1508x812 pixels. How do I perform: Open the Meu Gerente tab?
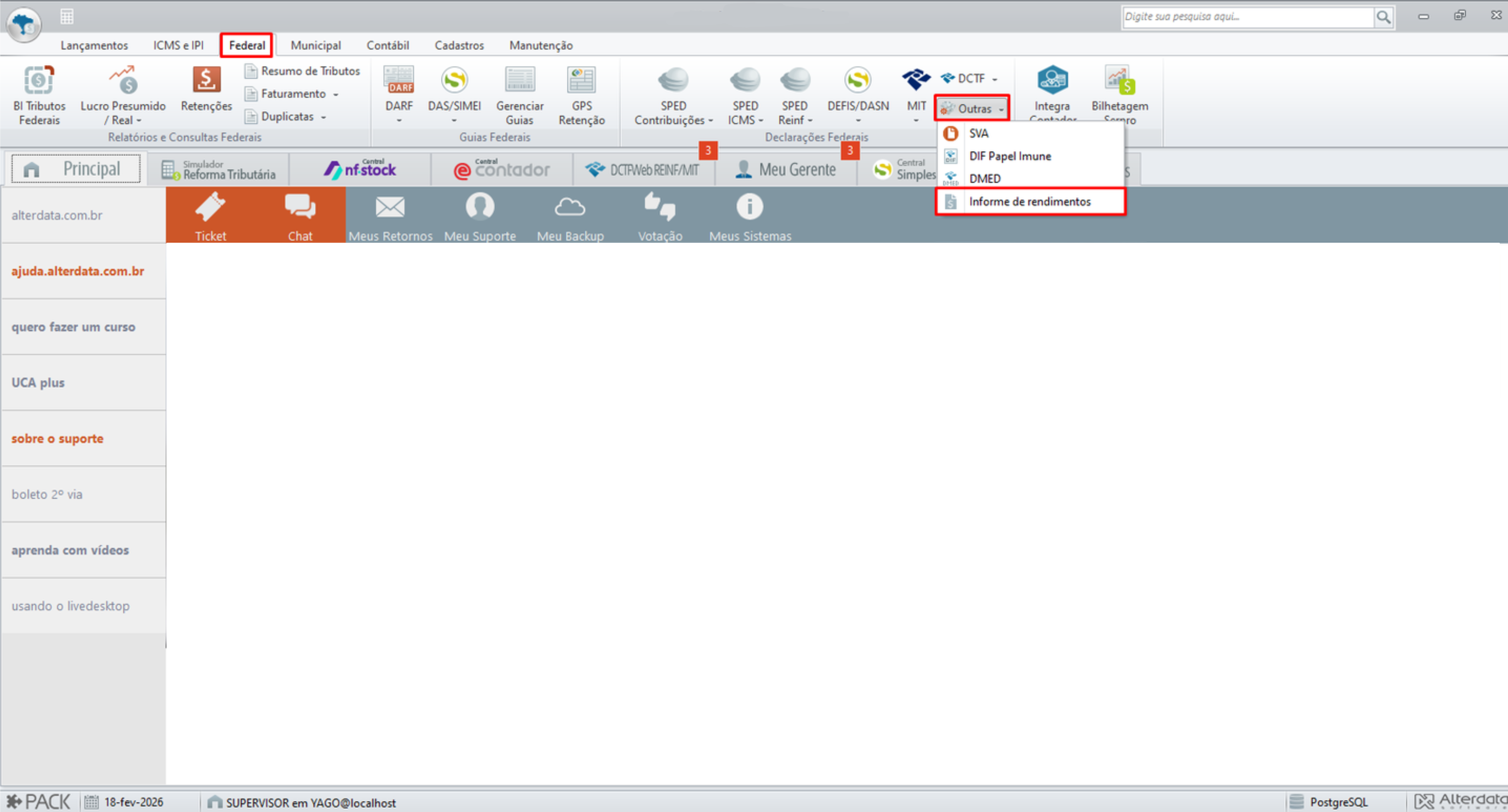[x=787, y=169]
